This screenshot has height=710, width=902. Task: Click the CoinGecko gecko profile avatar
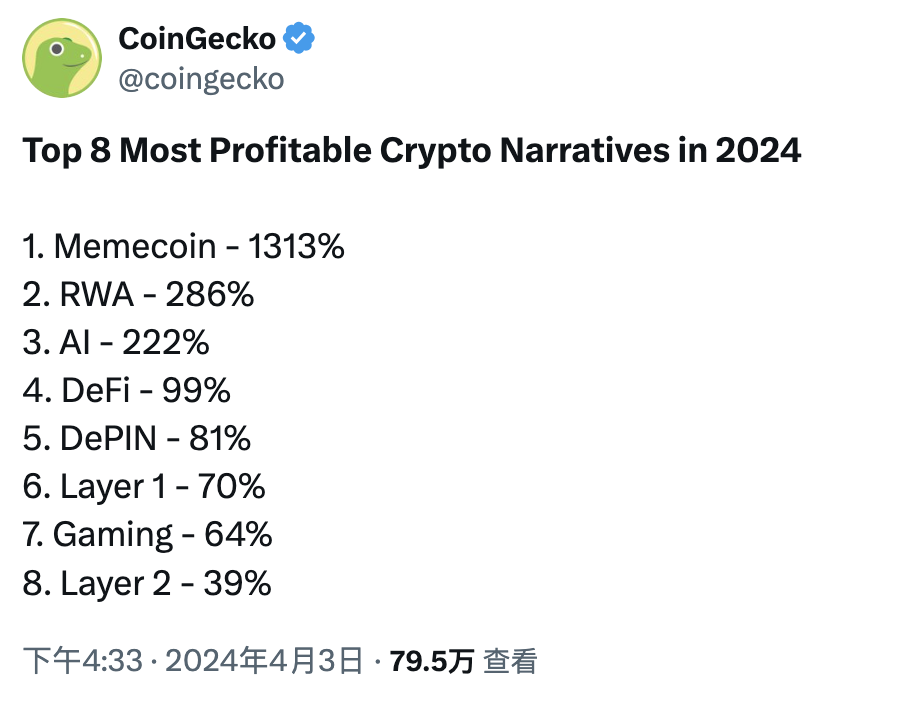[x=62, y=58]
